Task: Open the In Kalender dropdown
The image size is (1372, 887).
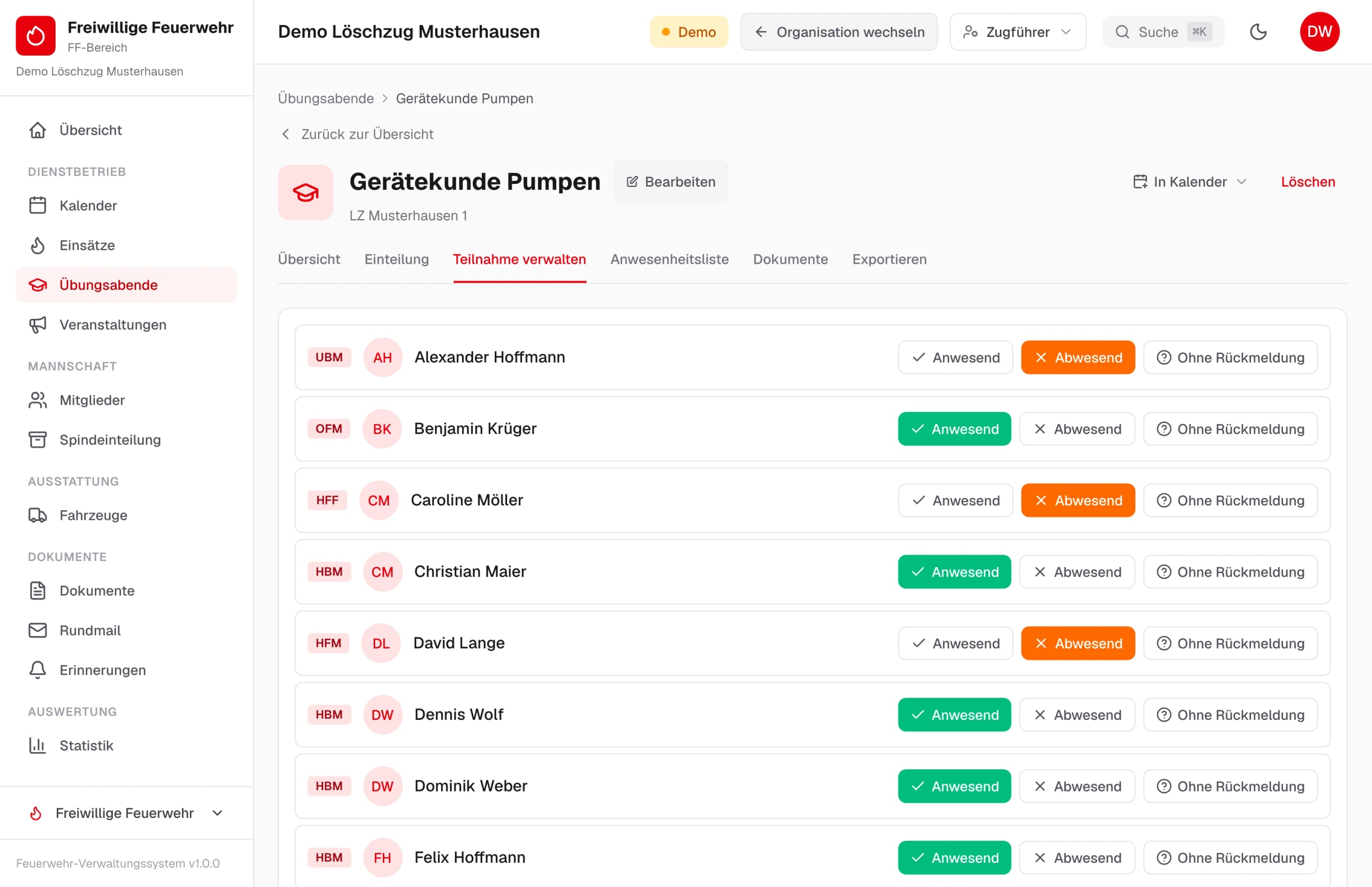Action: (x=1190, y=182)
